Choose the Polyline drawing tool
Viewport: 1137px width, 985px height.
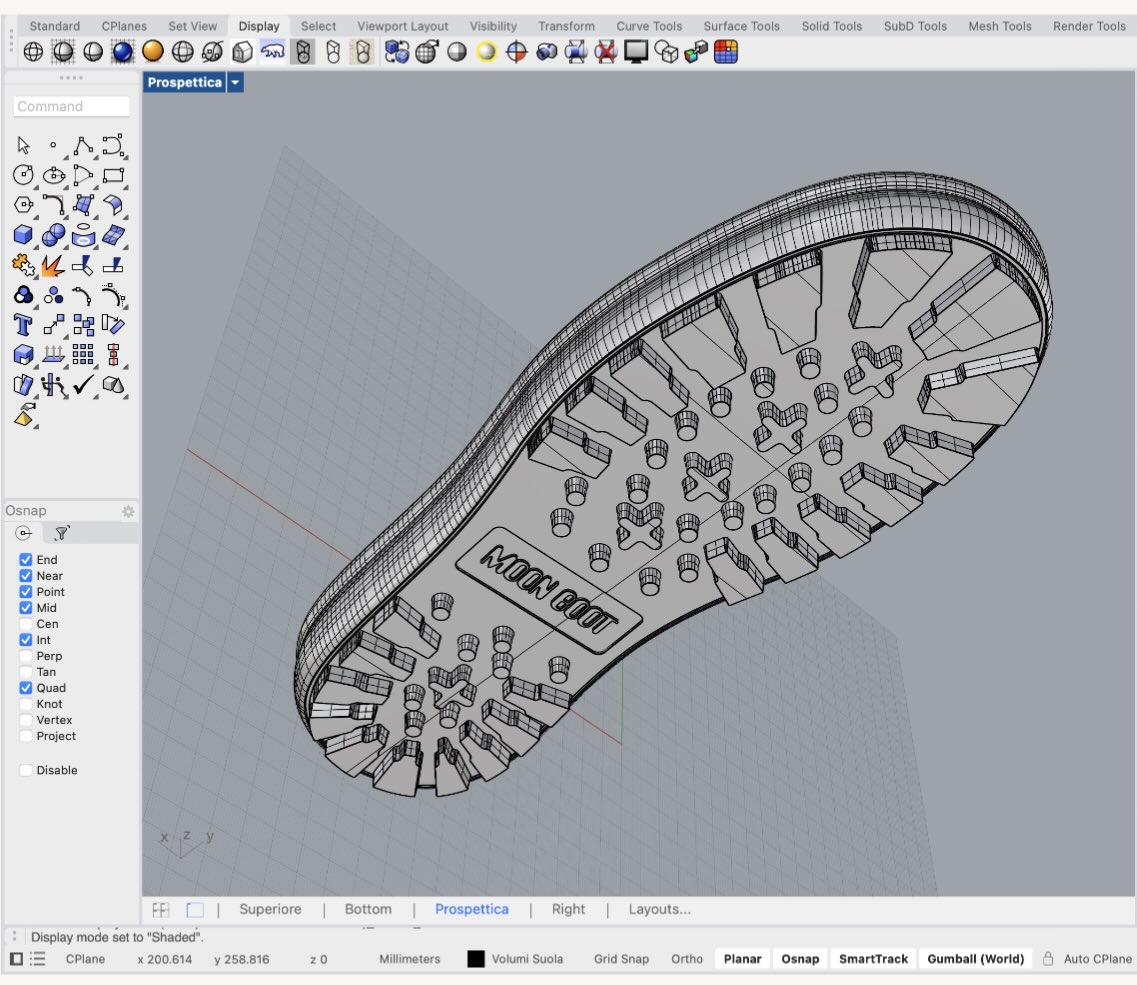point(83,145)
